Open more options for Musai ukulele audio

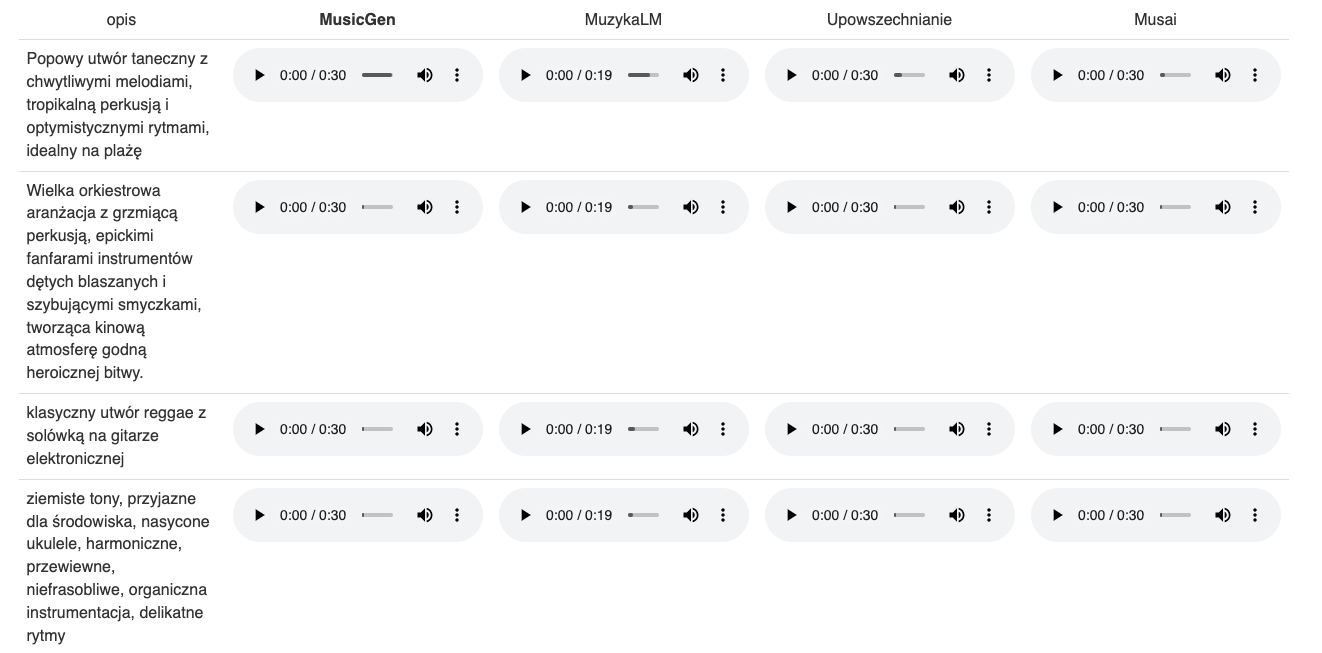(1255, 515)
